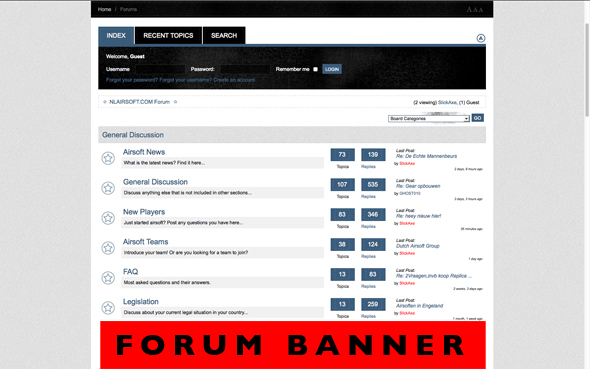Open the RECENT TOPICS tab
Image resolution: width=590 pixels, height=369 pixels.
(x=168, y=36)
